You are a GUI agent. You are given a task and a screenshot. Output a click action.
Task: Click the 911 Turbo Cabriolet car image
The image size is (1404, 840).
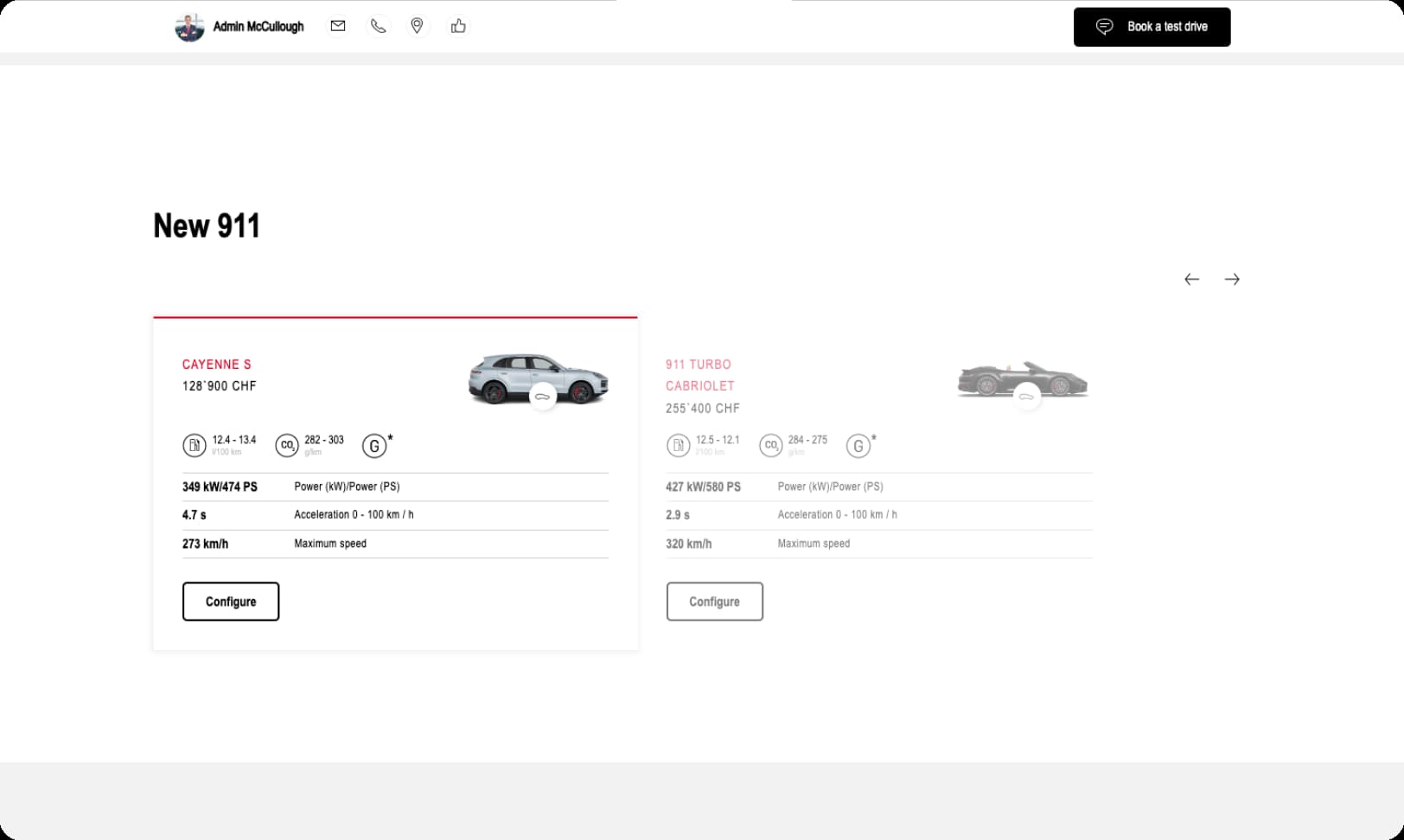(x=1023, y=380)
